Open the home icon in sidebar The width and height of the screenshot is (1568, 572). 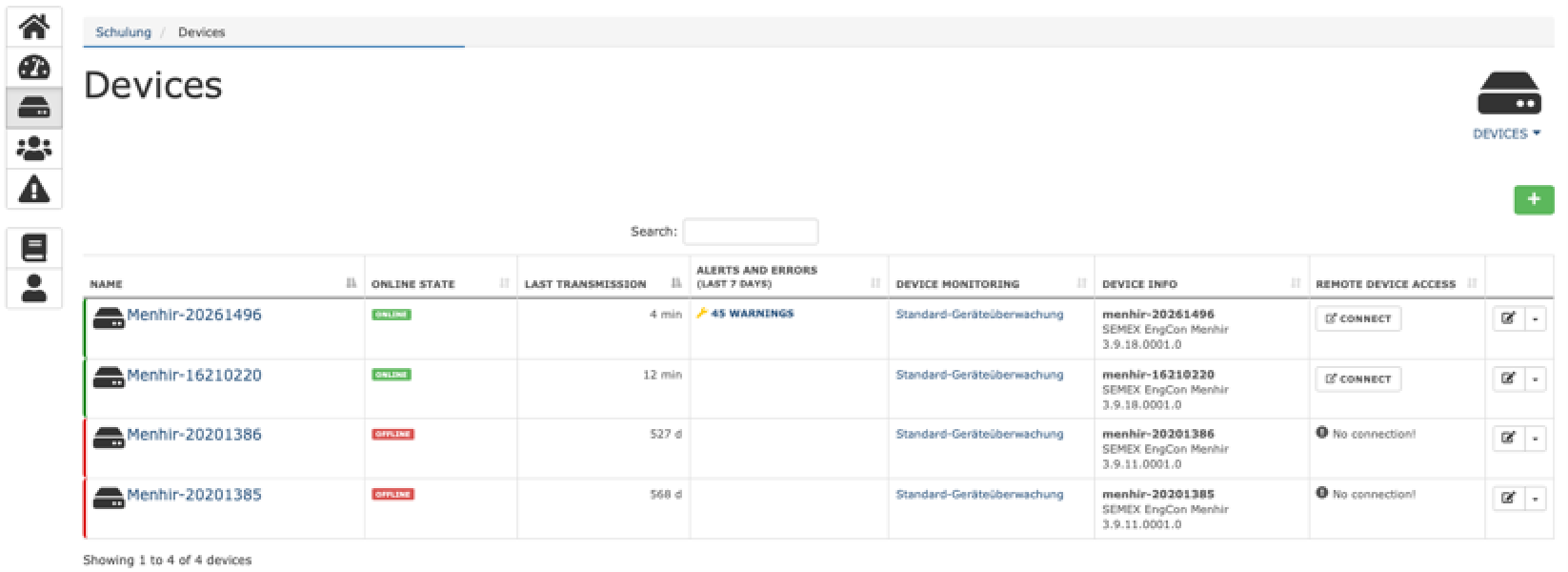[34, 27]
